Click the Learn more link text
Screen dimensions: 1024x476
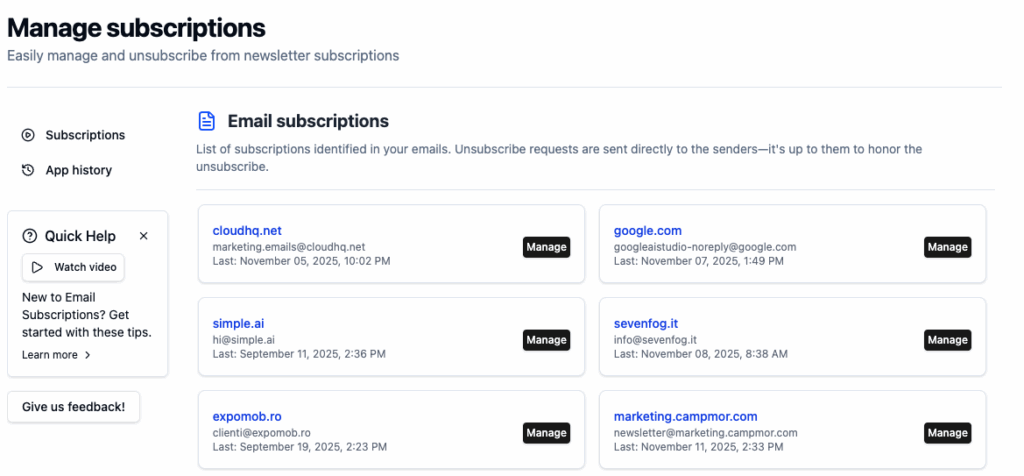[50, 355]
